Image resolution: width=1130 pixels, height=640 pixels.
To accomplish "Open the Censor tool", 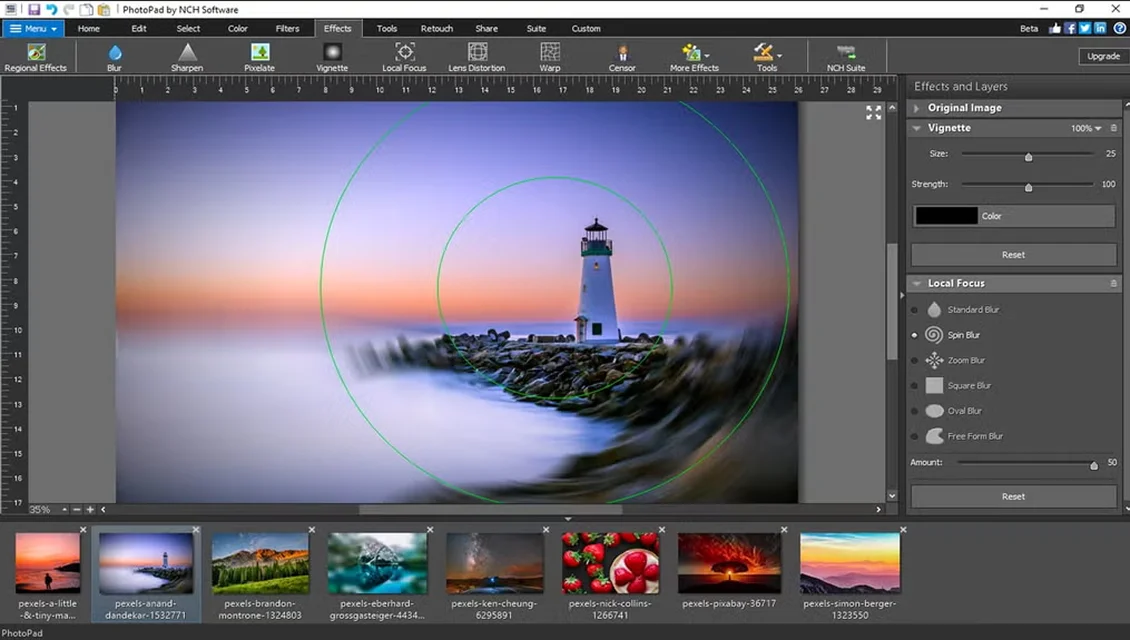I will pyautogui.click(x=622, y=57).
